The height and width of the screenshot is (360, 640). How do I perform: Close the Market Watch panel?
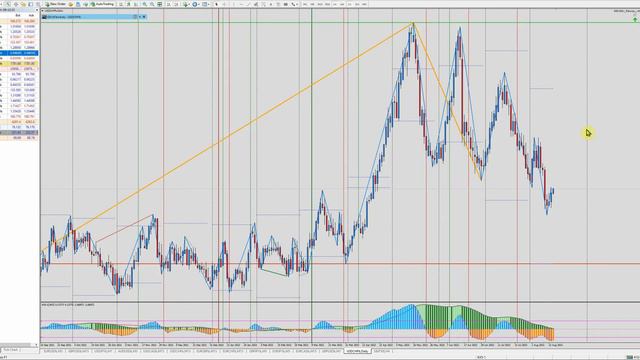pos(37,9)
